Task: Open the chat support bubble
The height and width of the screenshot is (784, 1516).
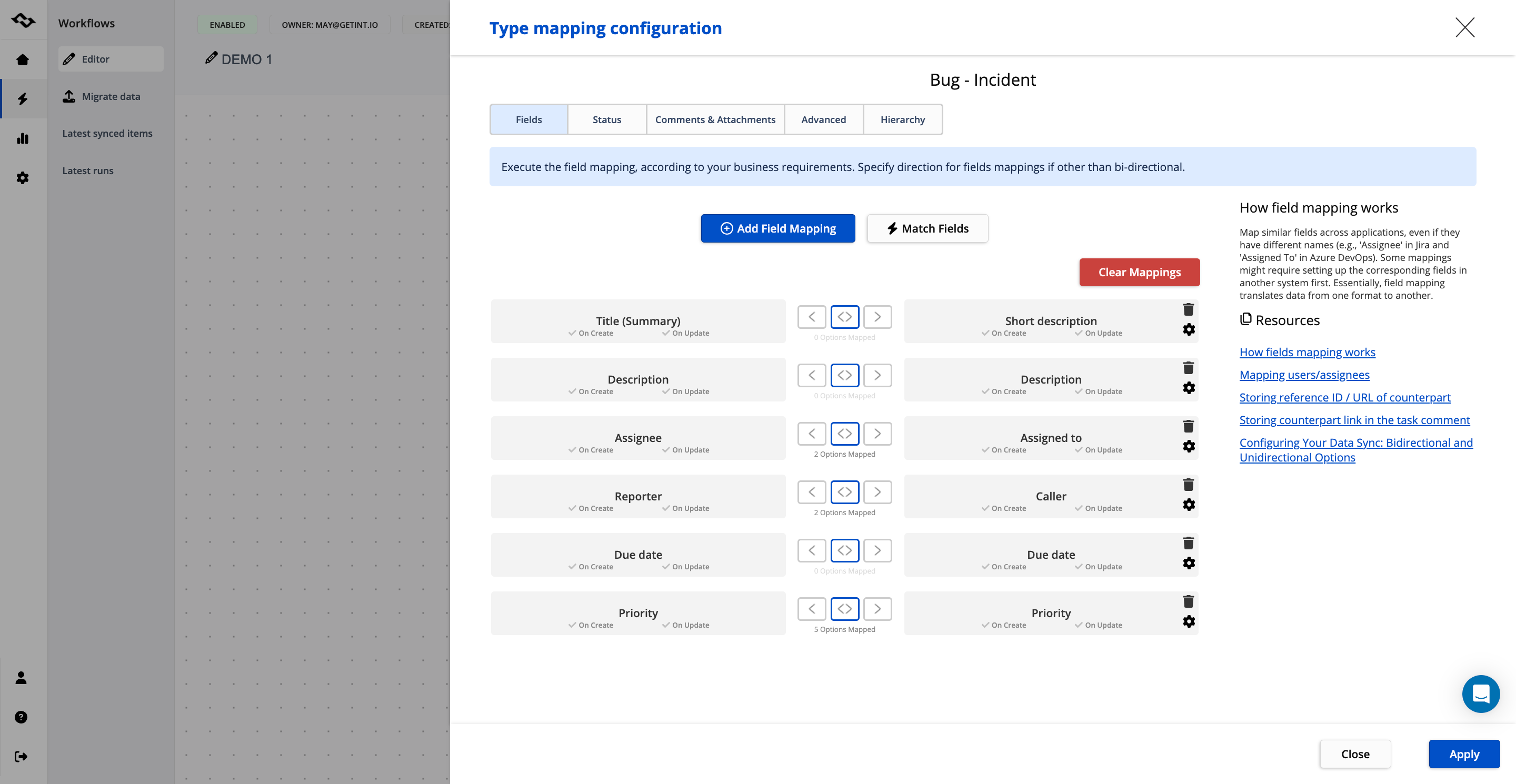Action: (x=1480, y=693)
